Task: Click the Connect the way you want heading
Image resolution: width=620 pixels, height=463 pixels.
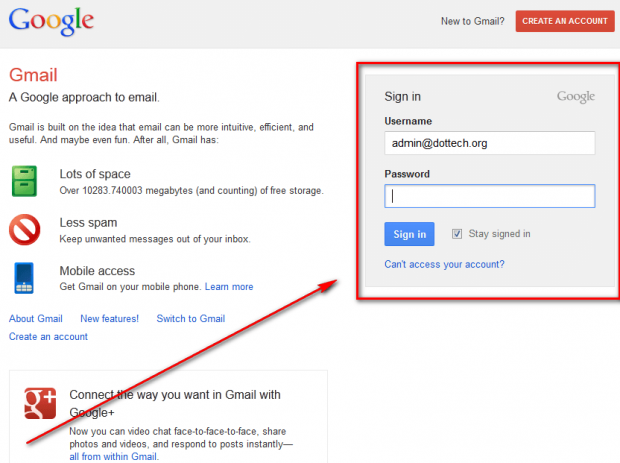Action: (x=175, y=403)
